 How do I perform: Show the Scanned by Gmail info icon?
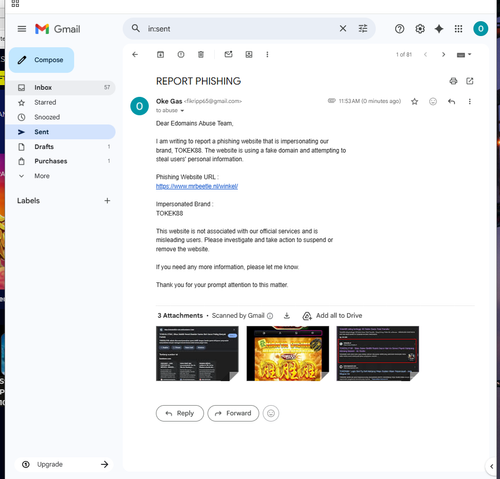270,316
